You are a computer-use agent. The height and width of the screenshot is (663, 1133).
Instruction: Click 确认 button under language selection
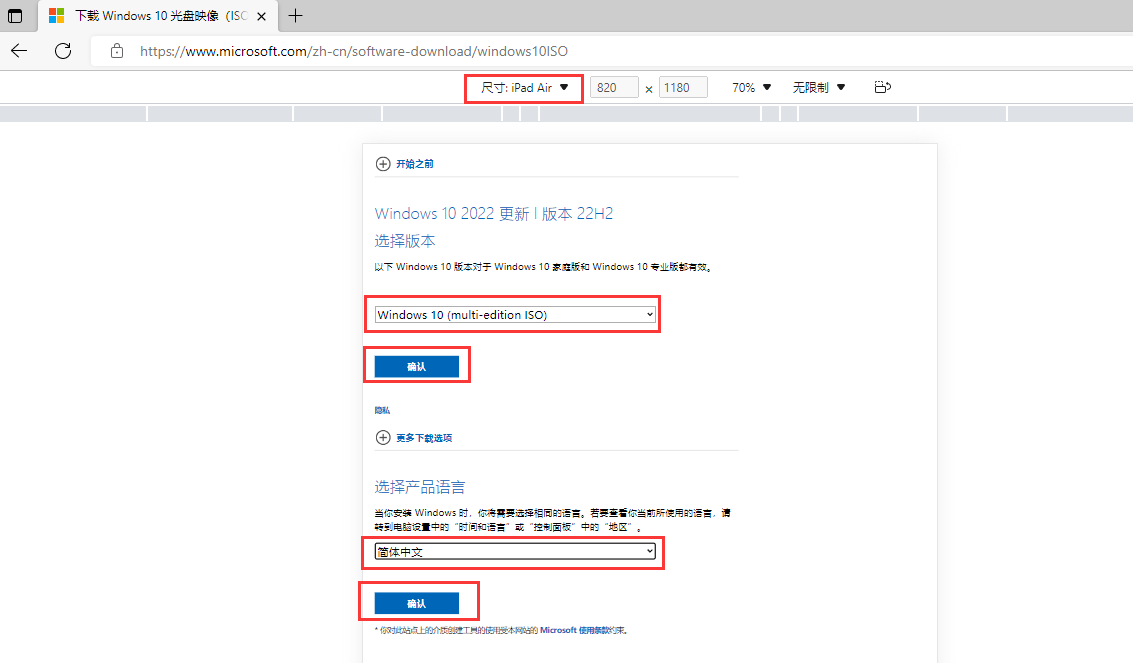point(416,603)
